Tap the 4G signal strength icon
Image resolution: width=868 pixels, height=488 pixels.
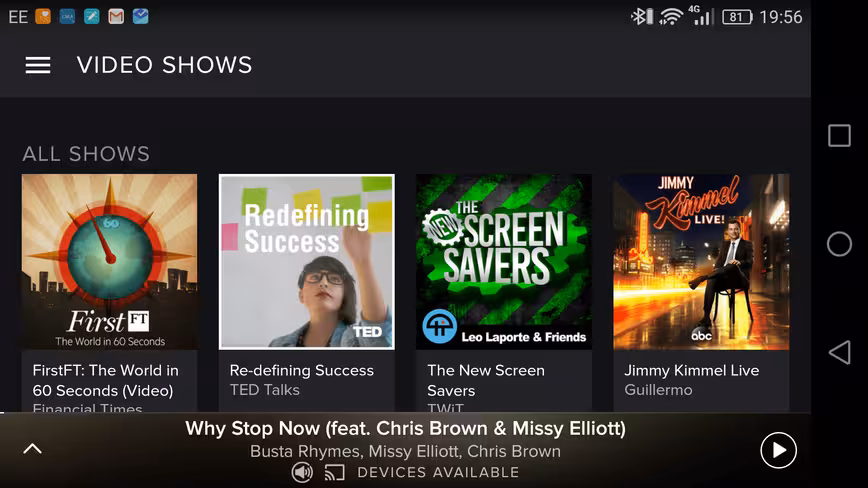coord(701,15)
